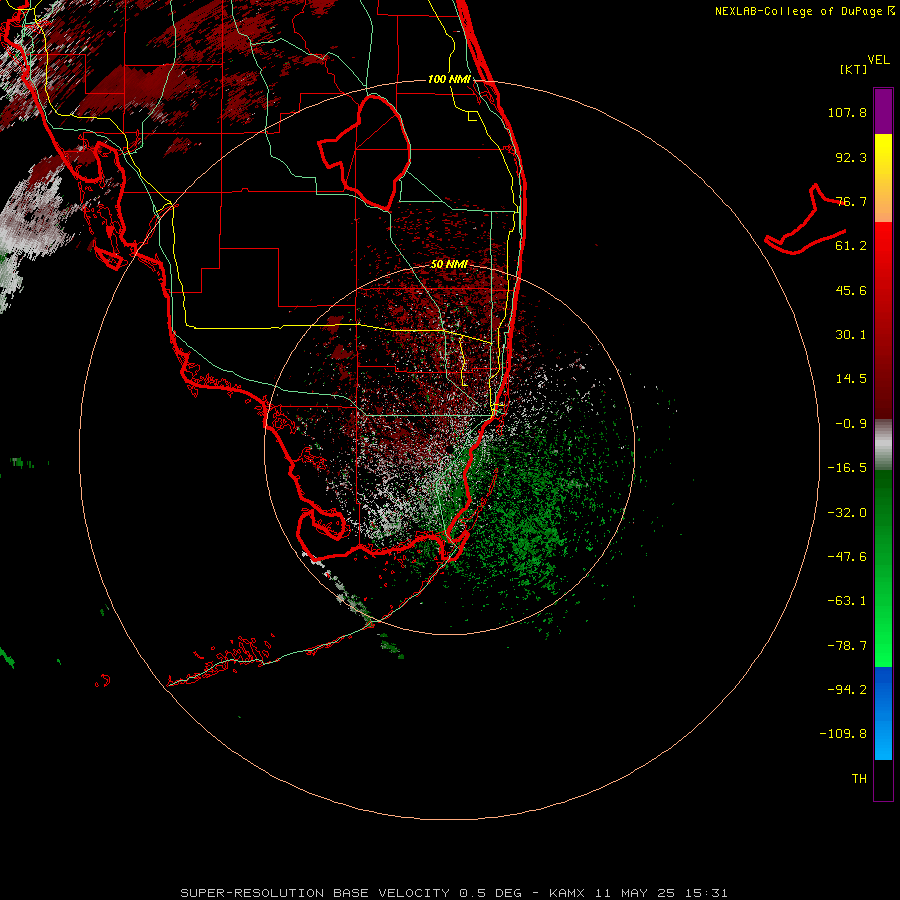Click the VEL legend heading
Screen dimensions: 900x900
click(878, 60)
